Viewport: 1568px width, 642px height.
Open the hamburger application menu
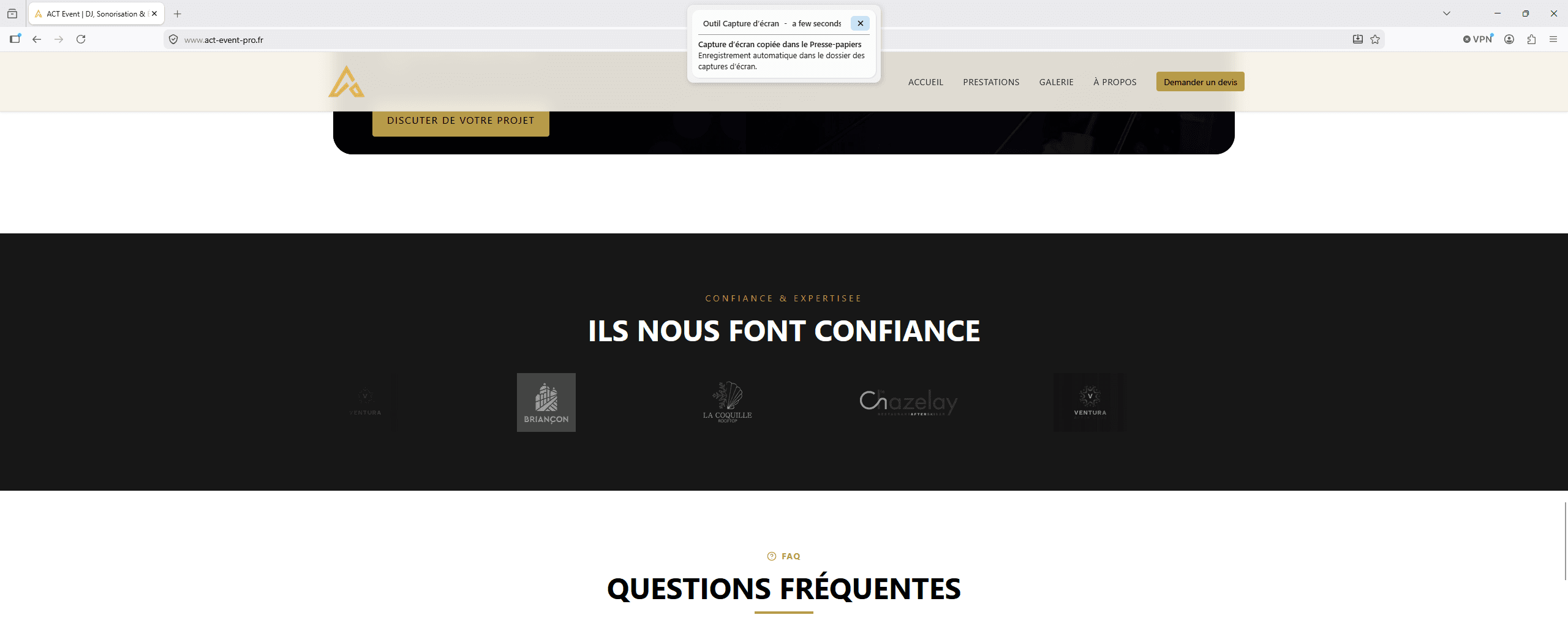pyautogui.click(x=1553, y=39)
